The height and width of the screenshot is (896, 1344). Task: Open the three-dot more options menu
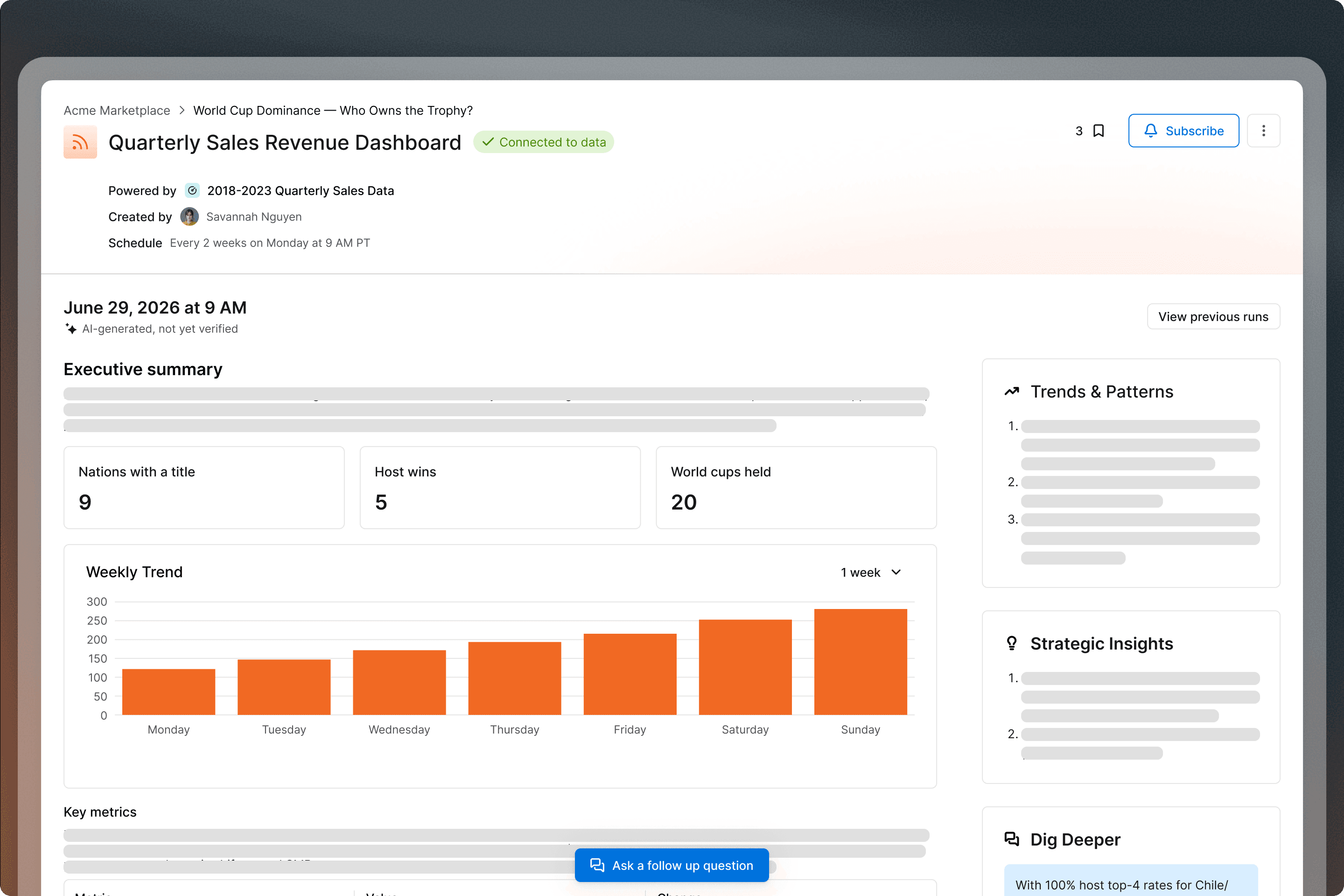(x=1263, y=131)
